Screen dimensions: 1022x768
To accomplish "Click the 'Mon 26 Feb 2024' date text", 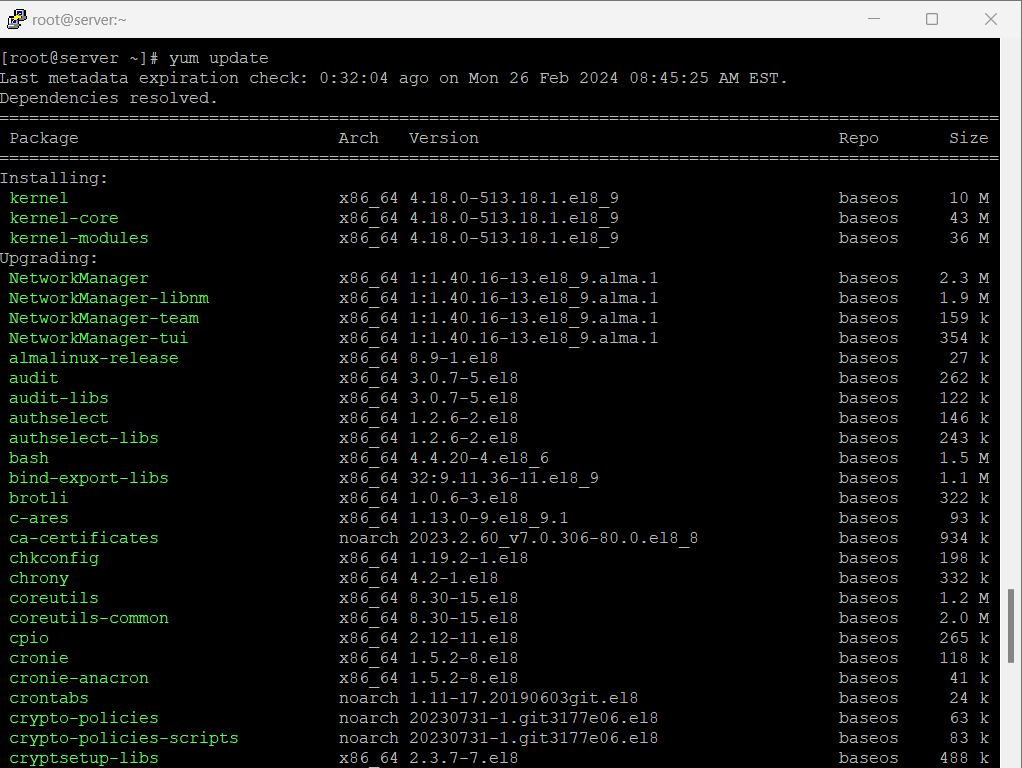I will pyautogui.click(x=543, y=78).
